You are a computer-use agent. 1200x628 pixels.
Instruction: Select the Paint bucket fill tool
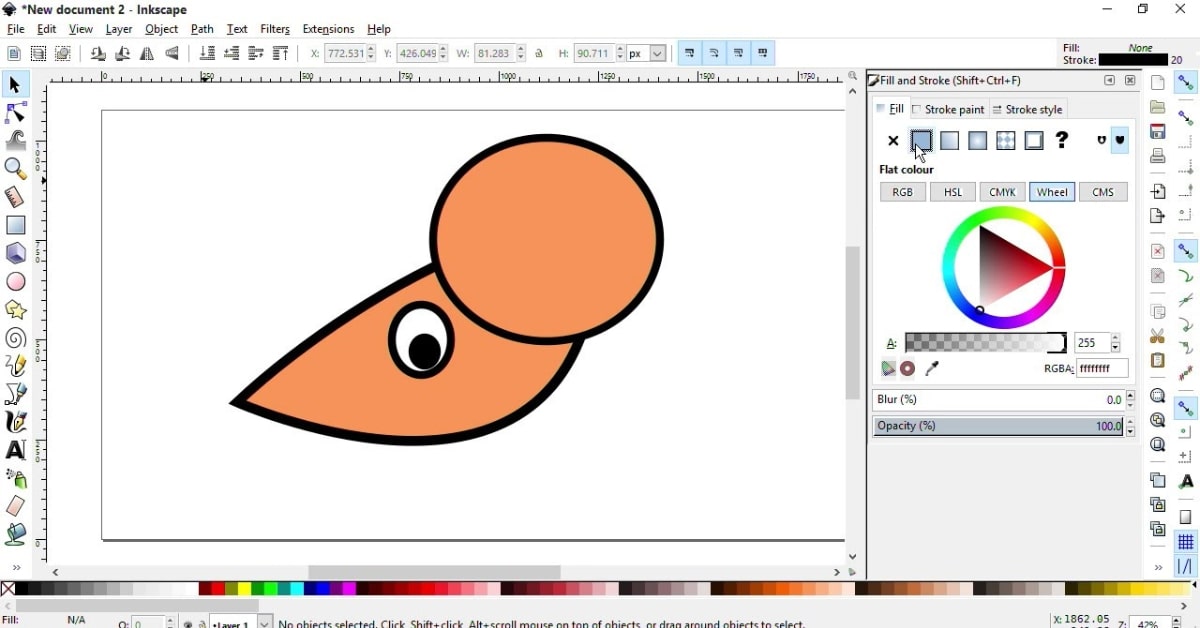coord(15,534)
